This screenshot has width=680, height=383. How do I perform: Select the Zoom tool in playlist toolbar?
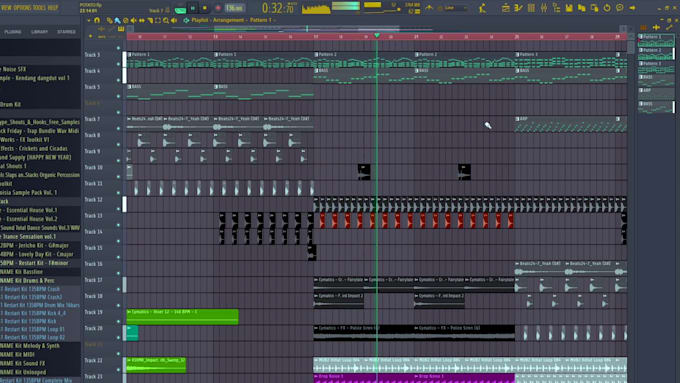pyautogui.click(x=166, y=20)
